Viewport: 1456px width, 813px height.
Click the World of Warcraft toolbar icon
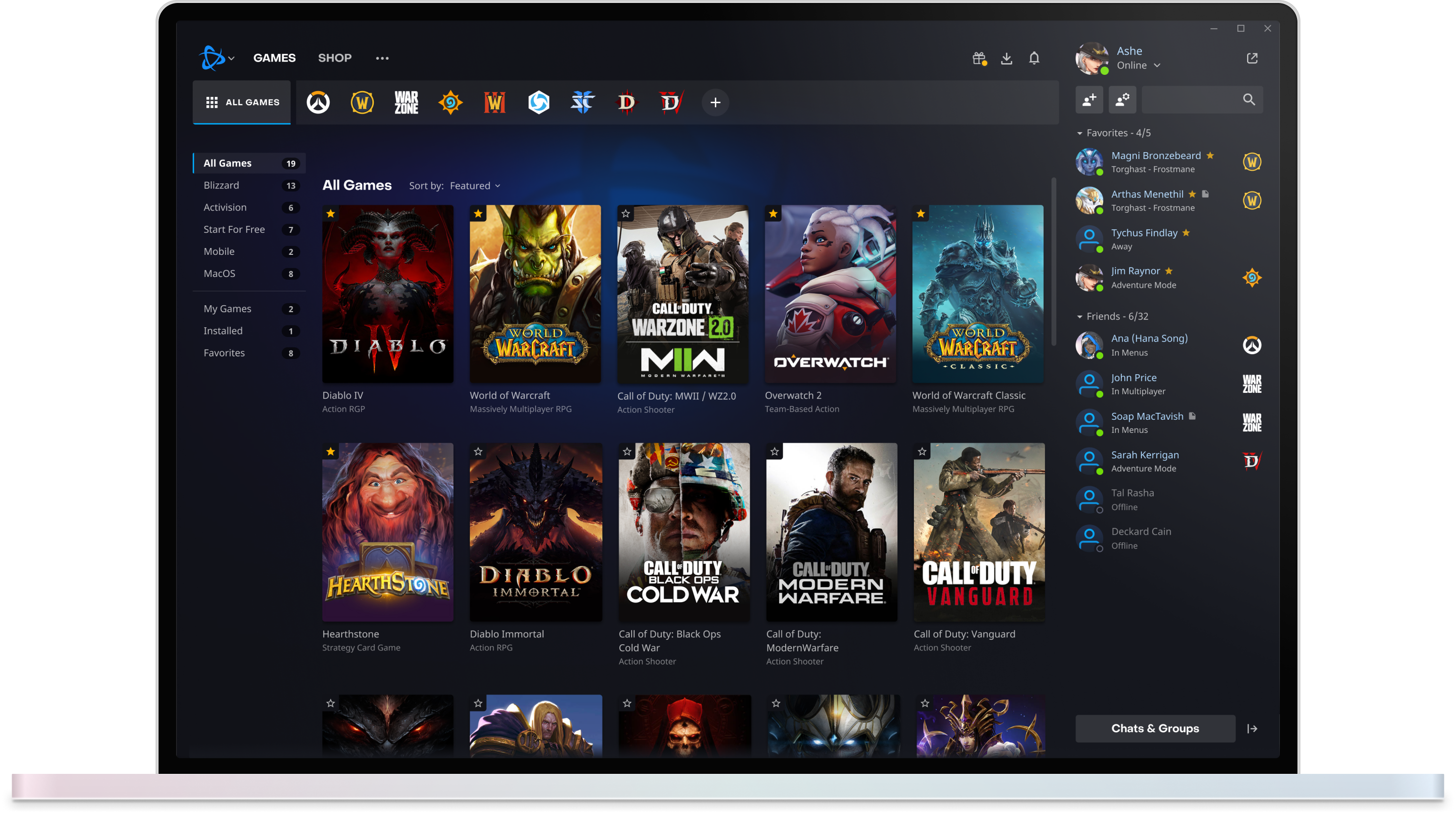362,102
